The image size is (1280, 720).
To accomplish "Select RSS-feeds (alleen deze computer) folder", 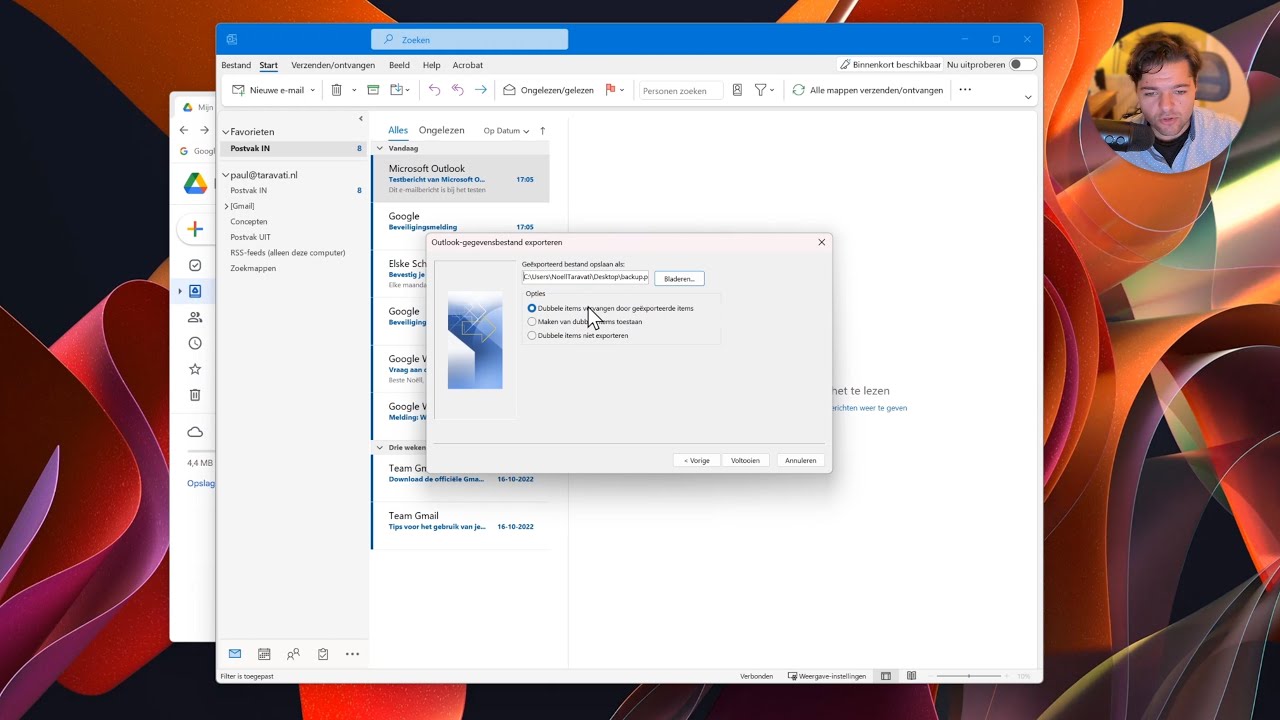I will tap(288, 253).
